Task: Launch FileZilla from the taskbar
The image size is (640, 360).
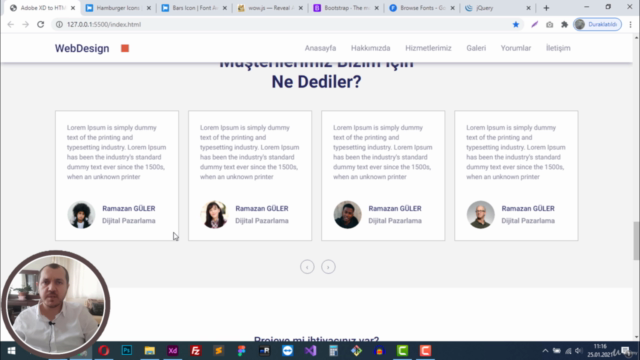Action: [x=196, y=351]
